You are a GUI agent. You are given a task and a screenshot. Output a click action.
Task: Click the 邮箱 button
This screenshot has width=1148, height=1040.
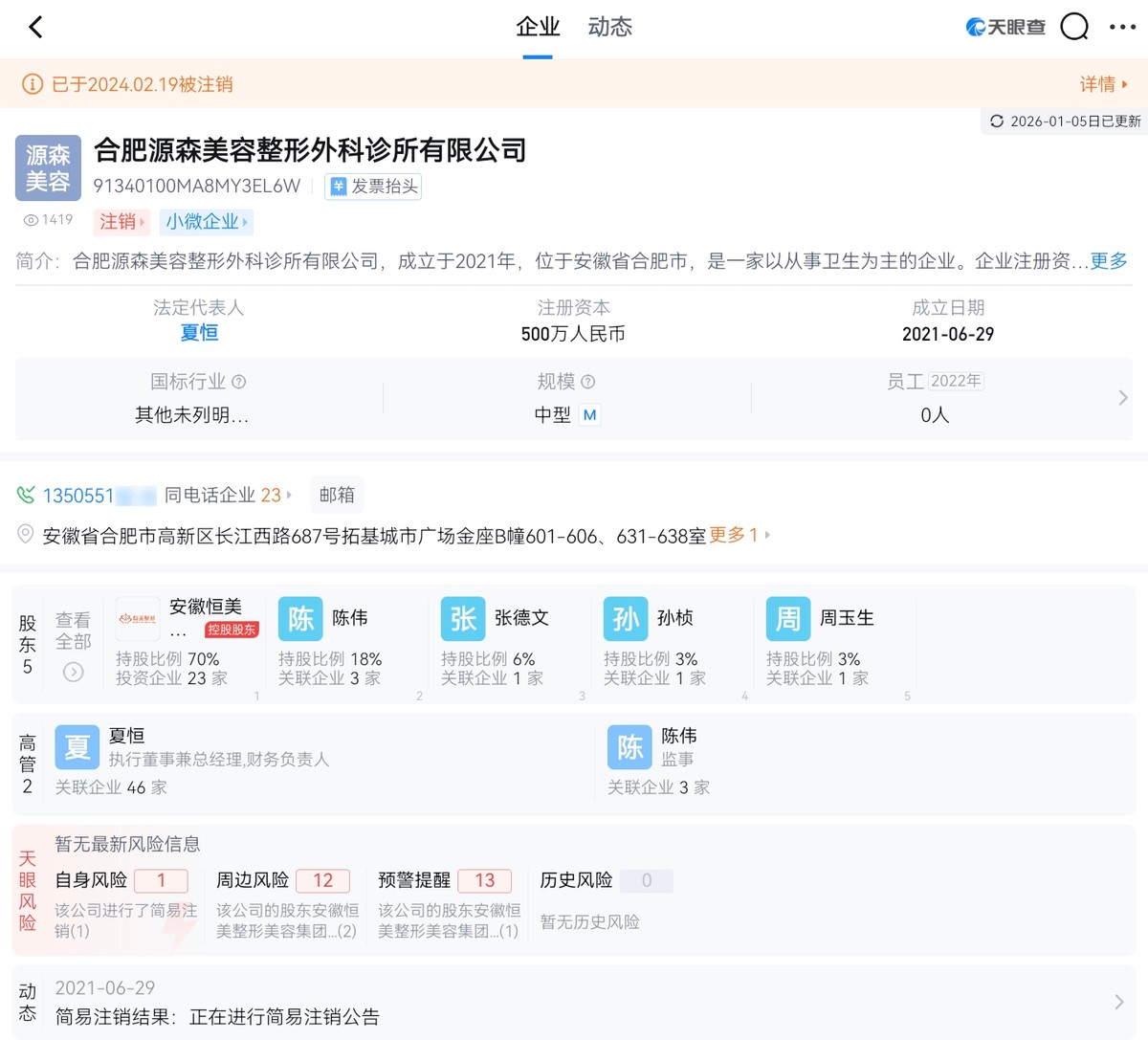click(x=337, y=495)
